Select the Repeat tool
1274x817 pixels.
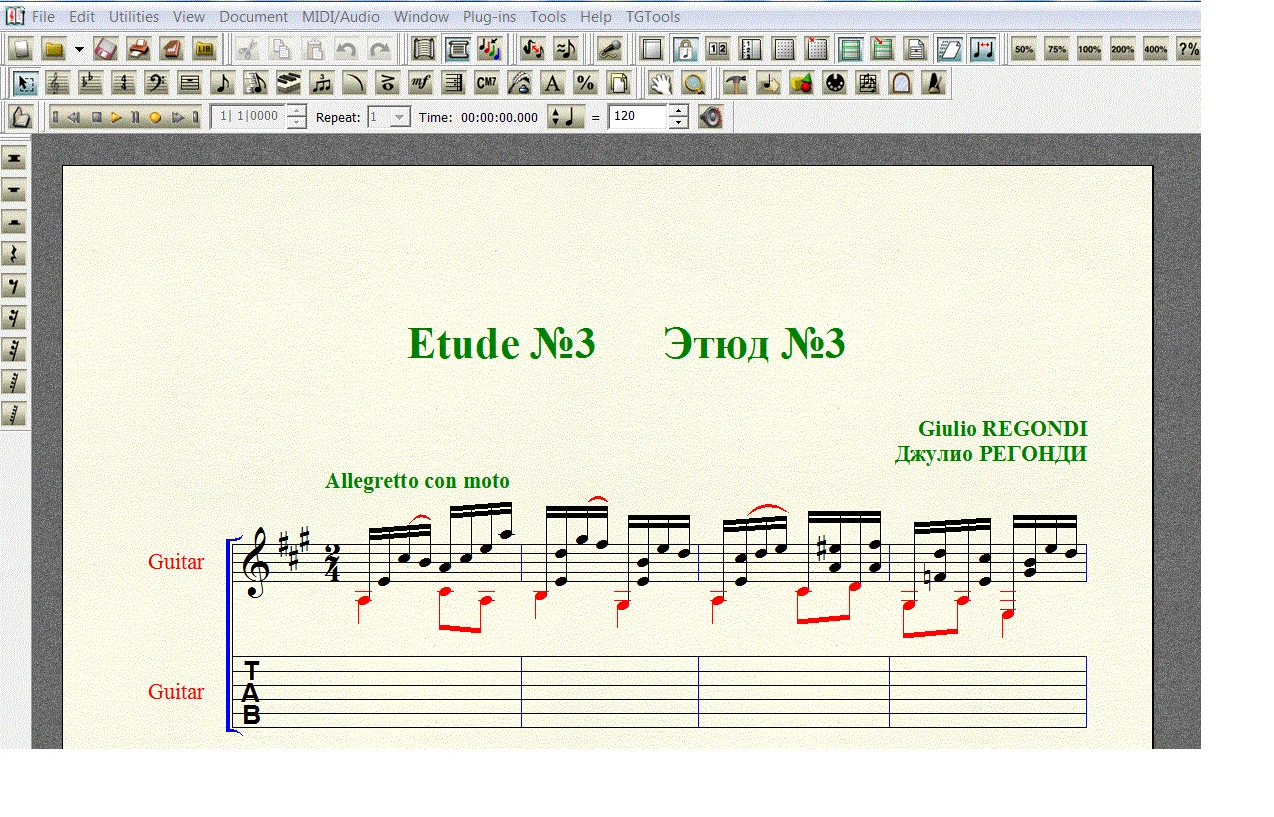point(454,83)
